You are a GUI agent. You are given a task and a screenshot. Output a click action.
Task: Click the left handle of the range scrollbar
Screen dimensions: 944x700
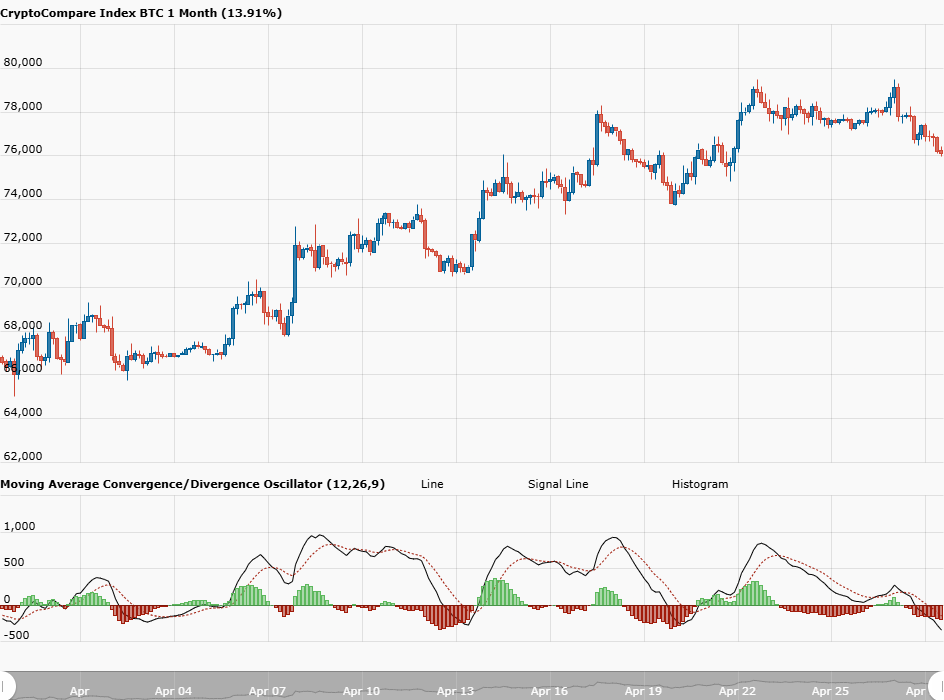[7, 685]
